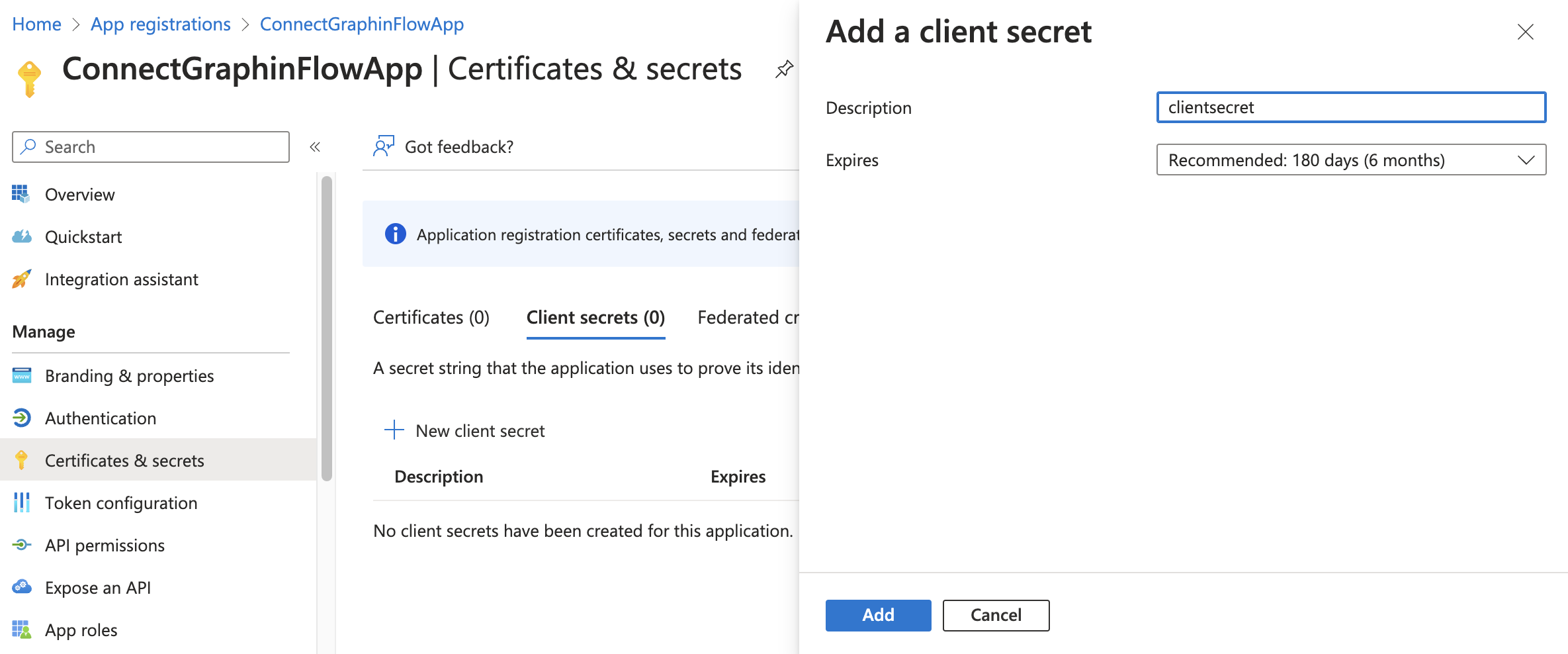Viewport: 1568px width, 654px height.
Task: Click the Branding & properties icon
Action: coord(21,375)
